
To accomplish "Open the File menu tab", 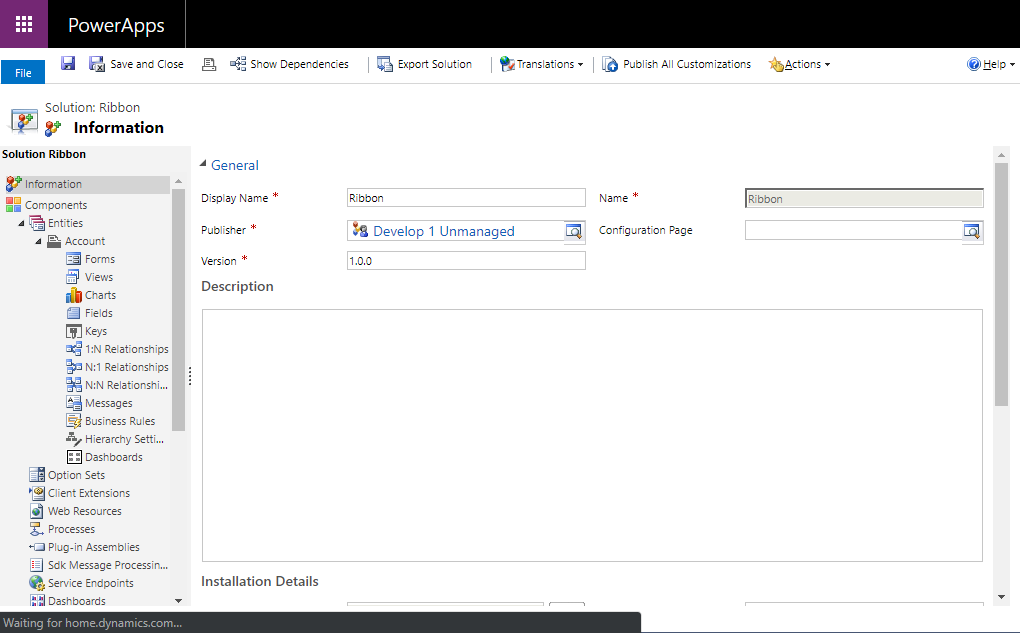I will (23, 72).
